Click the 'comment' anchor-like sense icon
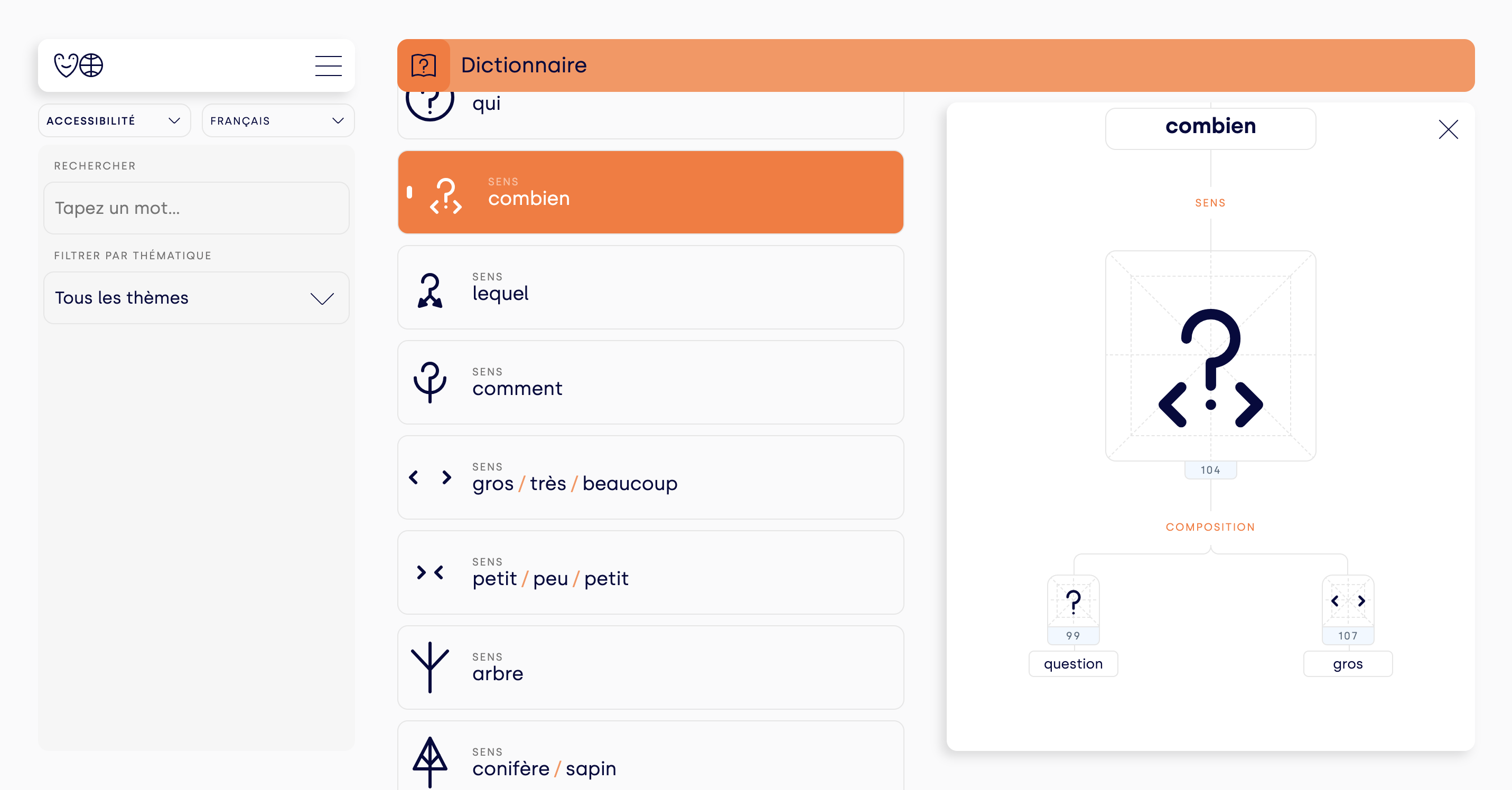This screenshot has height=790, width=1512. click(431, 382)
